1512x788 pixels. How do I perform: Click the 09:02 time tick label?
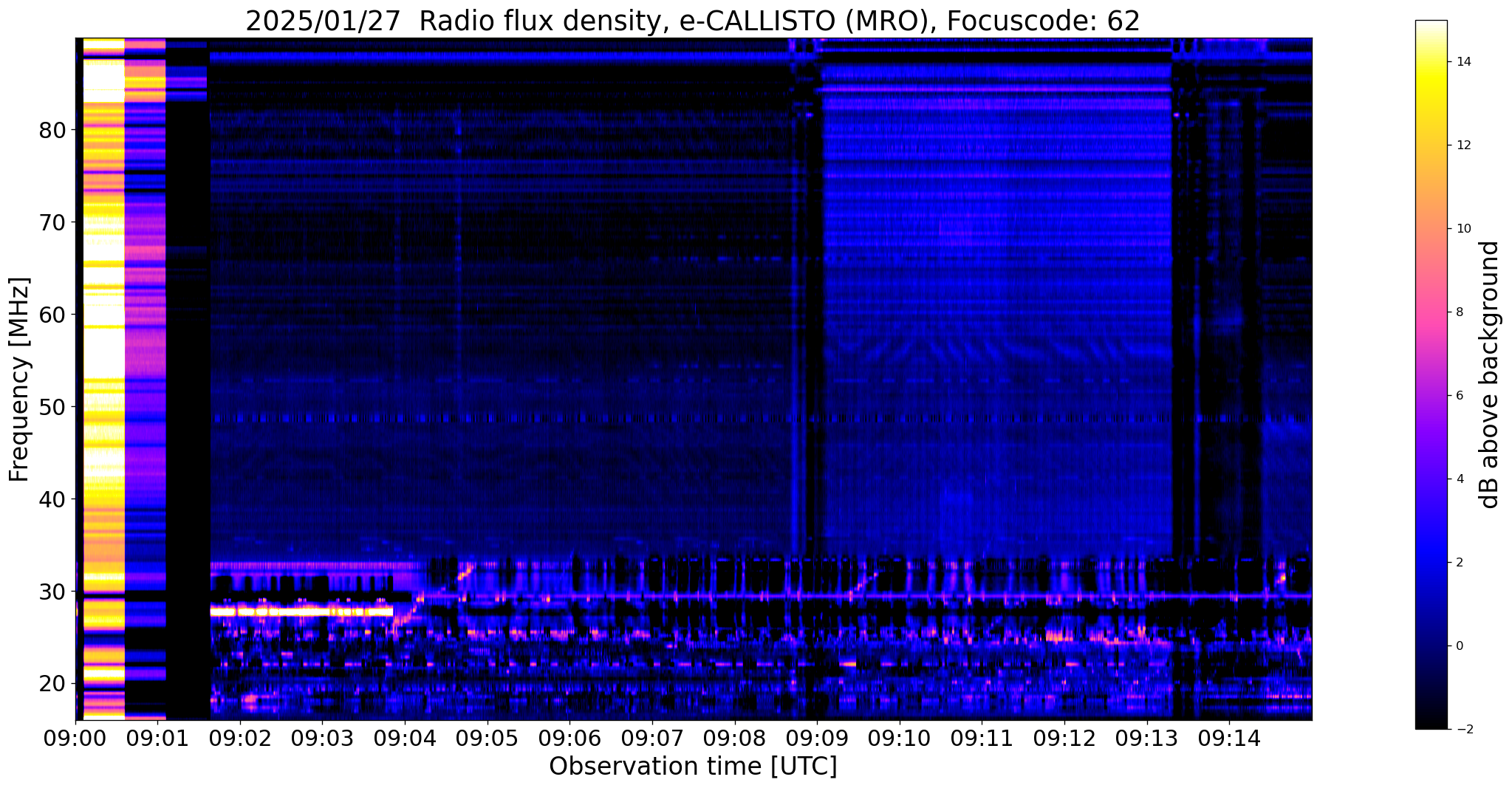240,739
